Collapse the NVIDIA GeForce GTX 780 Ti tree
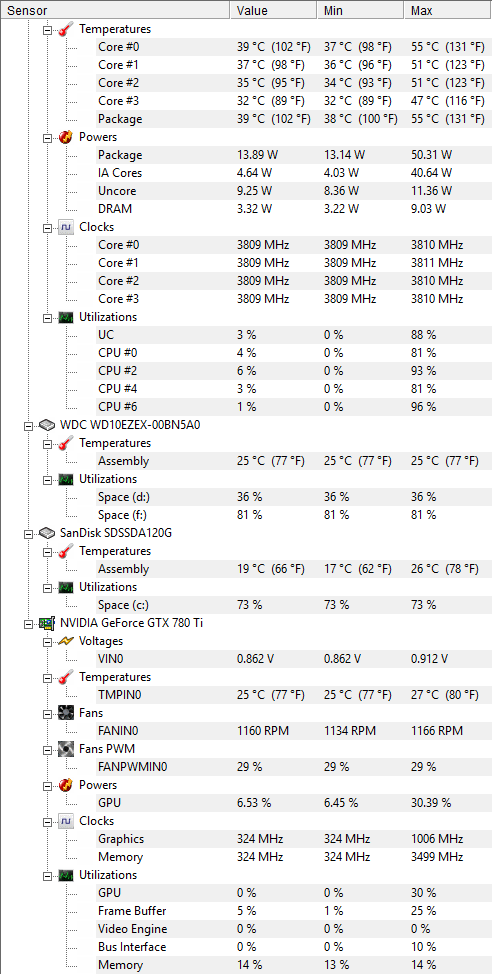Viewport: 492px width, 974px height. (x=27, y=622)
